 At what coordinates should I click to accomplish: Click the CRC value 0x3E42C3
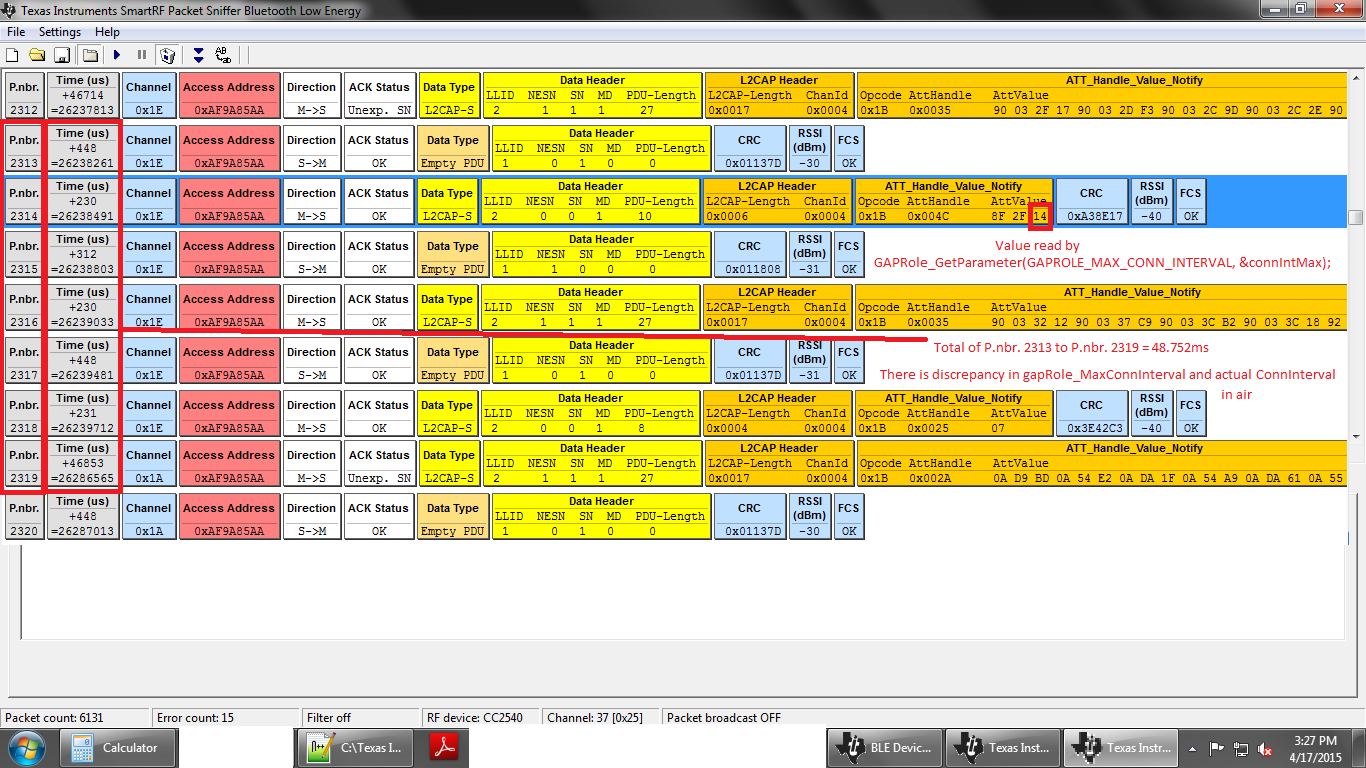tap(1091, 414)
